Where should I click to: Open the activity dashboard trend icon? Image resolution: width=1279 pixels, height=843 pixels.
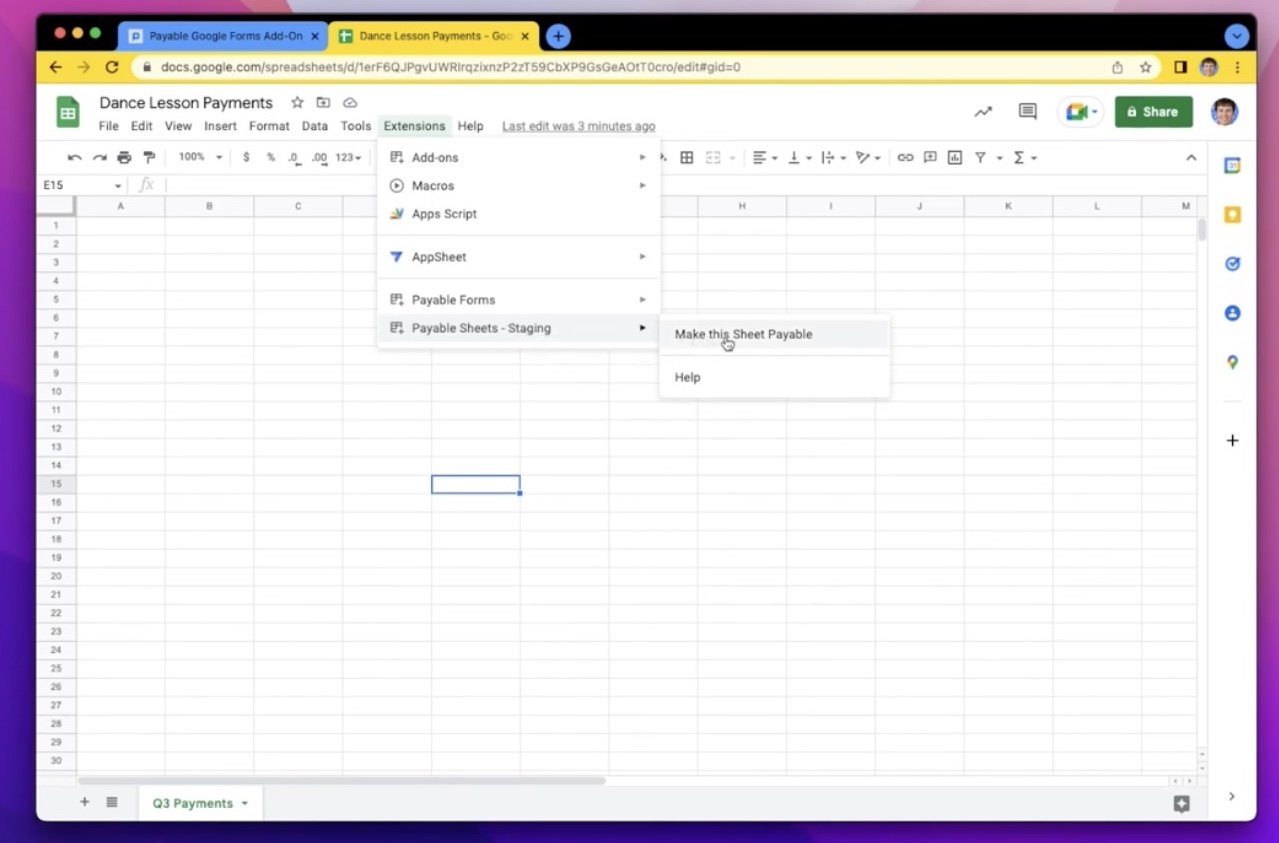point(983,111)
